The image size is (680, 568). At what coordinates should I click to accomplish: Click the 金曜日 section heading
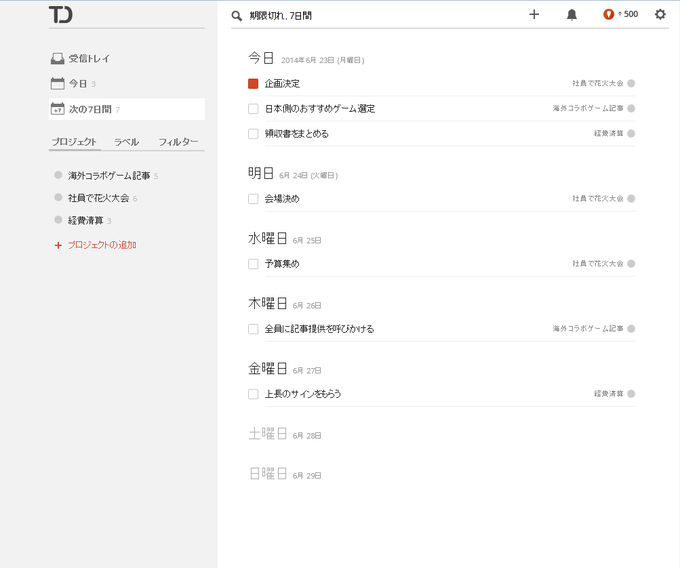click(268, 369)
